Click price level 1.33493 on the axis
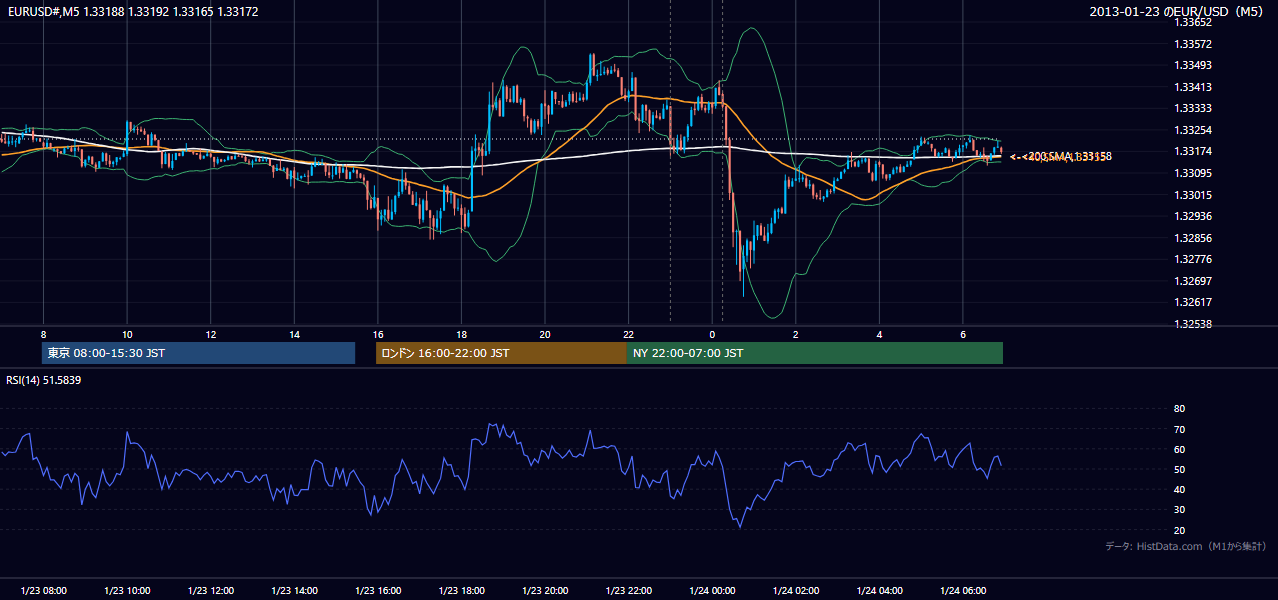The height and width of the screenshot is (600, 1278). click(x=1192, y=65)
